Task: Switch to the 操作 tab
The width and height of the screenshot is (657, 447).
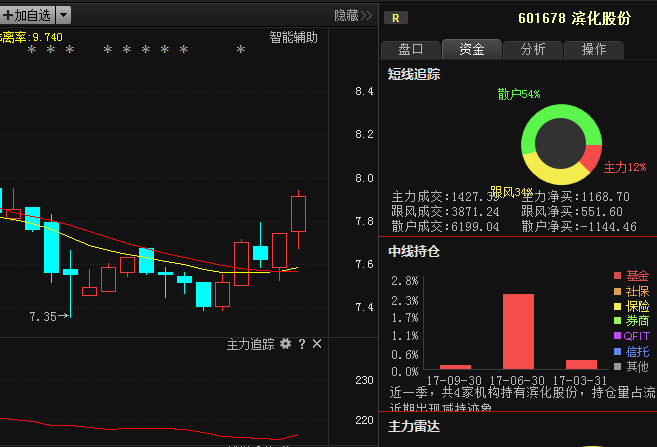Action: [x=594, y=49]
